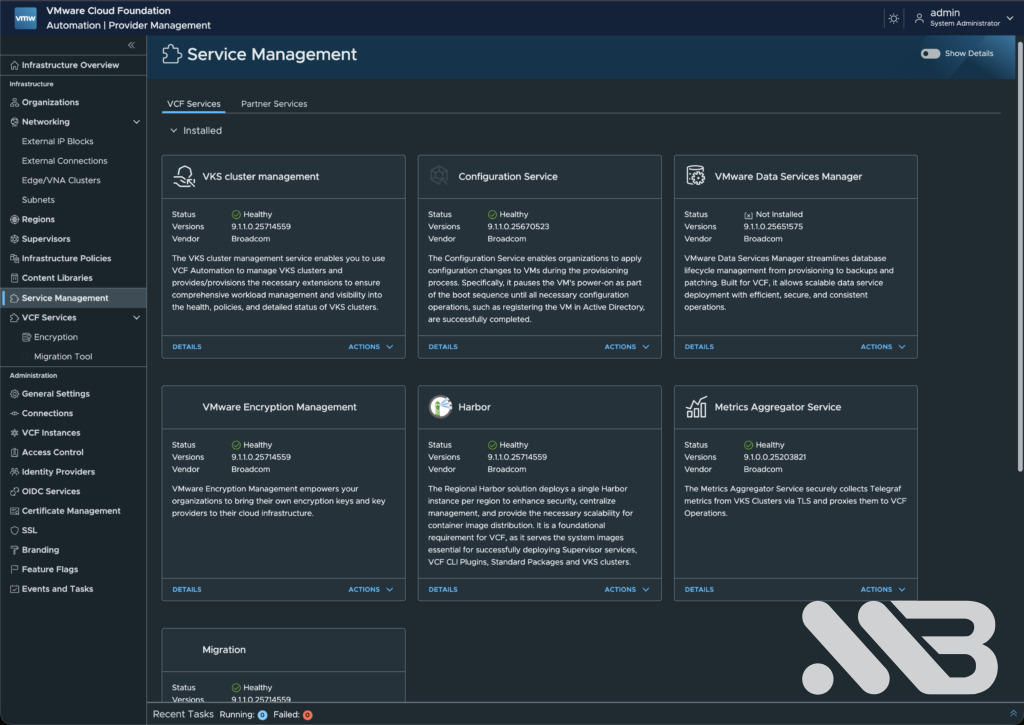
Task: Click the Supervisors icon in sidebar
Action: pos(14,239)
